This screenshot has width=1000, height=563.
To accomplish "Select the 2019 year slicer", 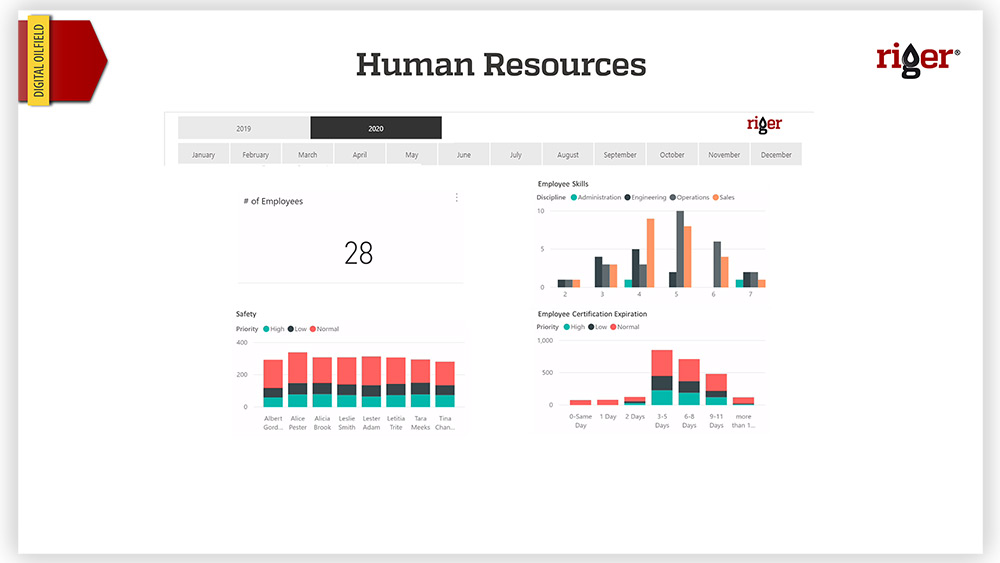I will [244, 128].
